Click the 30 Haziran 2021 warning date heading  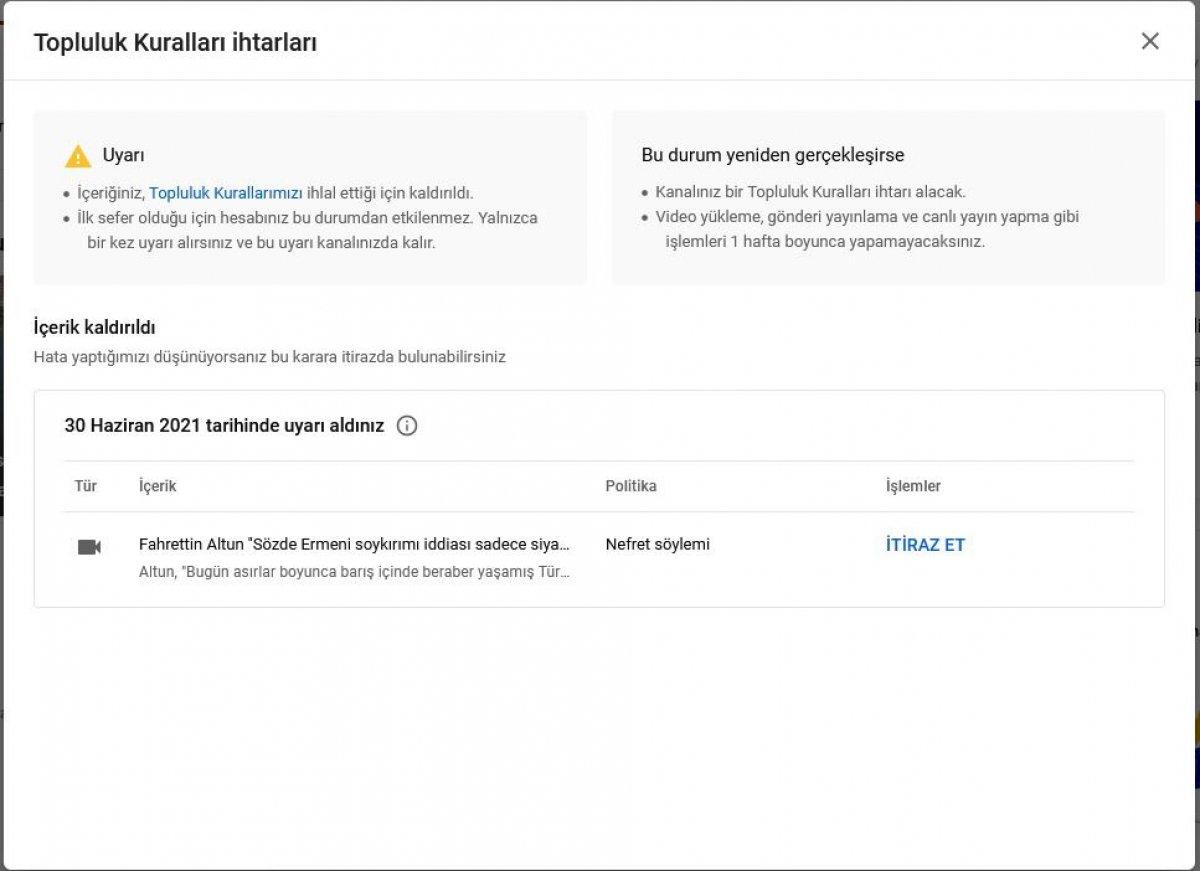(224, 426)
